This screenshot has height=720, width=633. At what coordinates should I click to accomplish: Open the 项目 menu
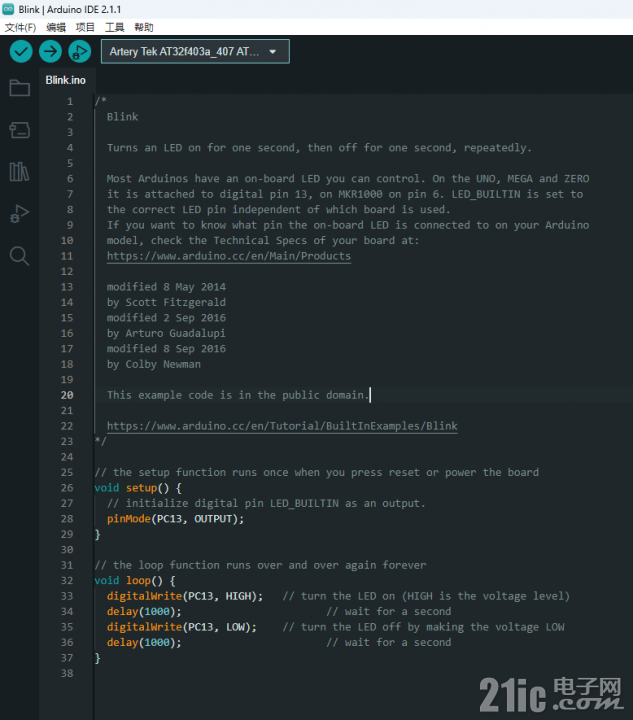(85, 28)
